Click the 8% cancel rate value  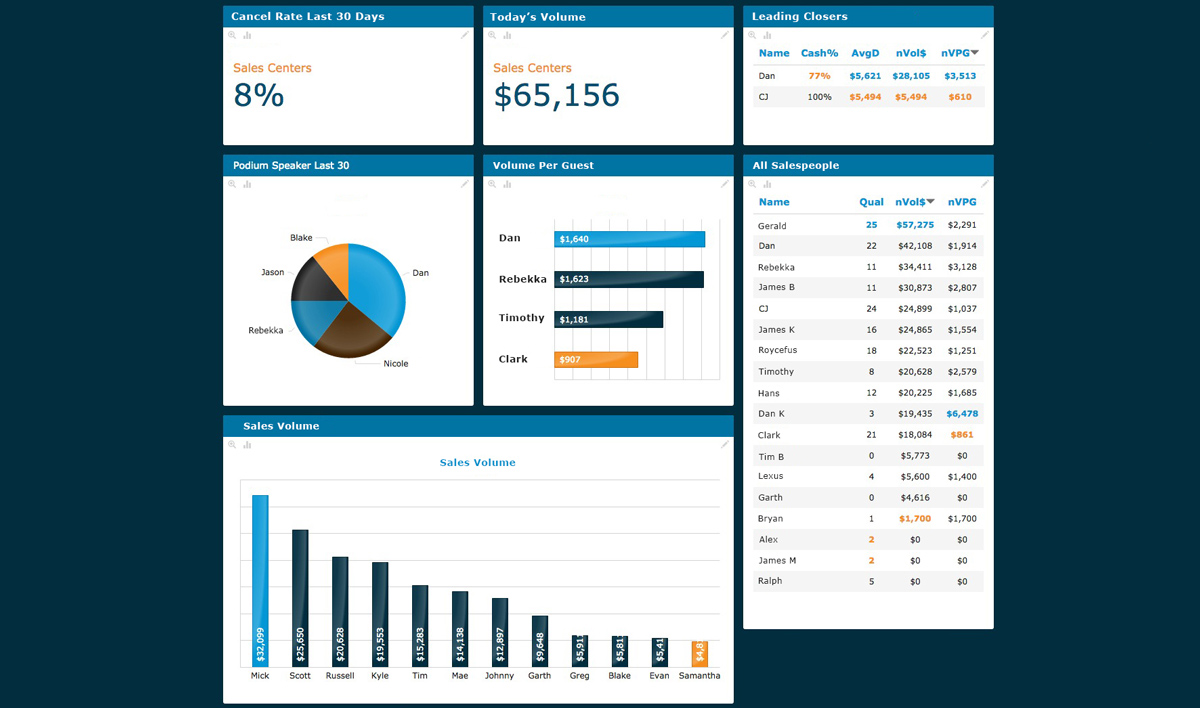coord(259,95)
